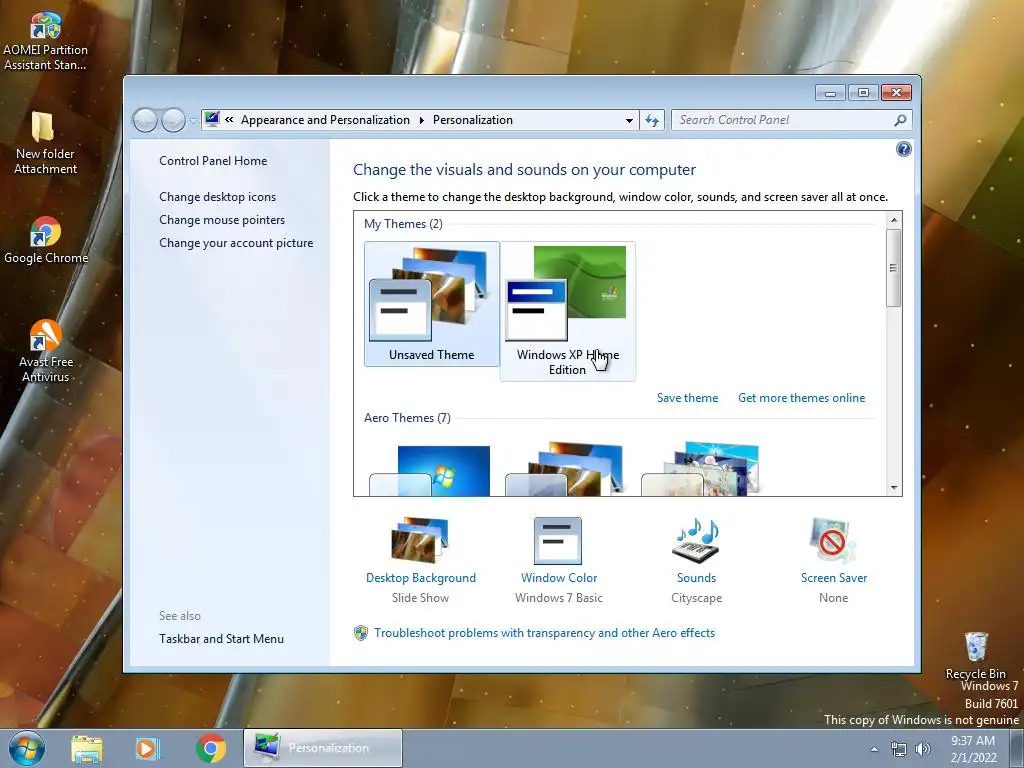Click the Sounds text link
Viewport: 1024px width, 768px height.
pyautogui.click(x=696, y=578)
